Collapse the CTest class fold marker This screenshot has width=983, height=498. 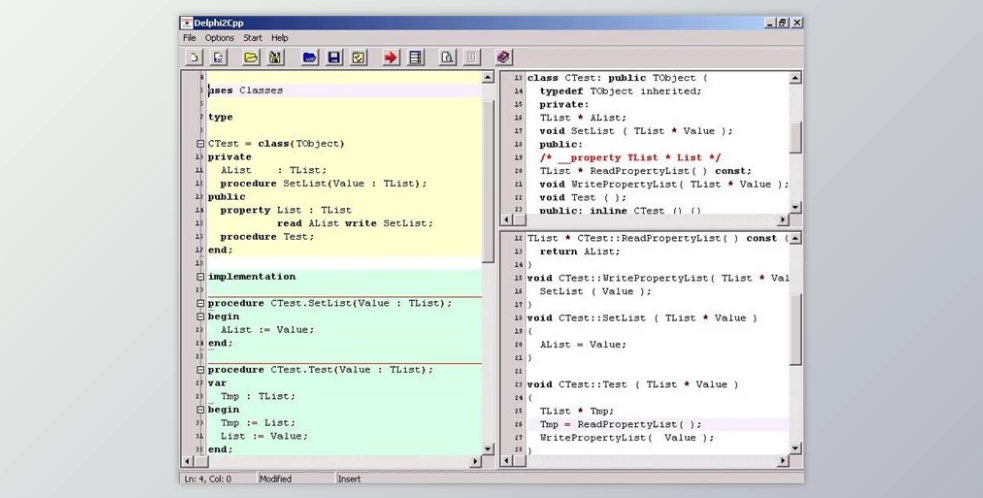201,144
